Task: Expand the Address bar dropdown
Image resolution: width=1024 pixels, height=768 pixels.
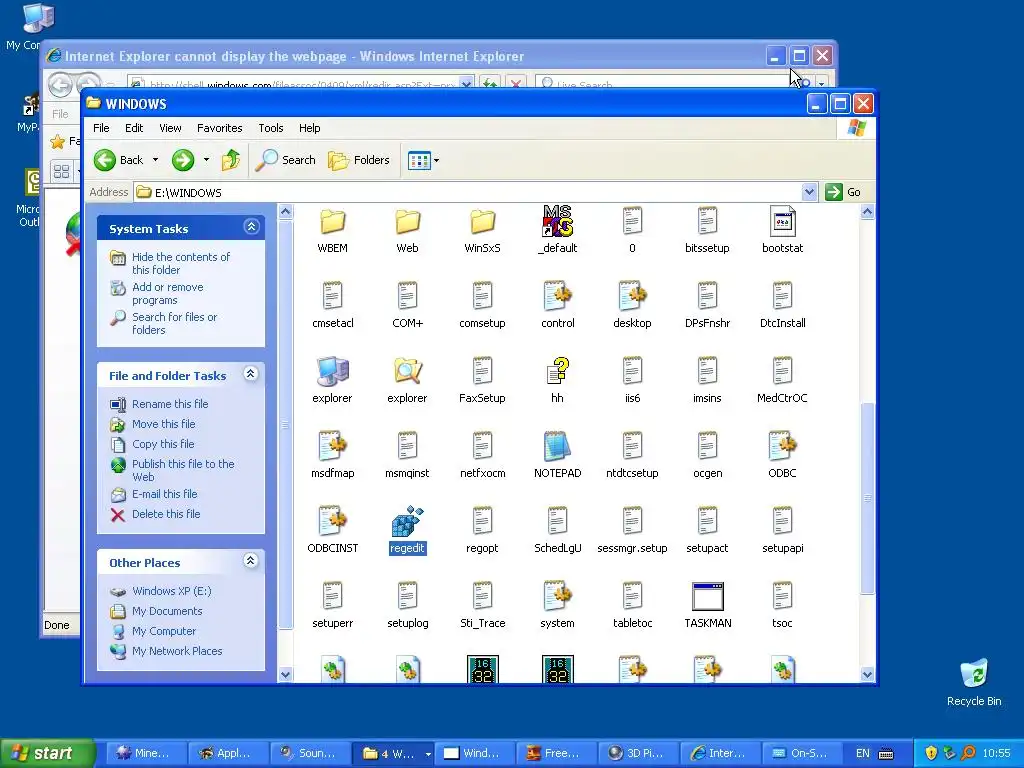Action: coord(809,192)
